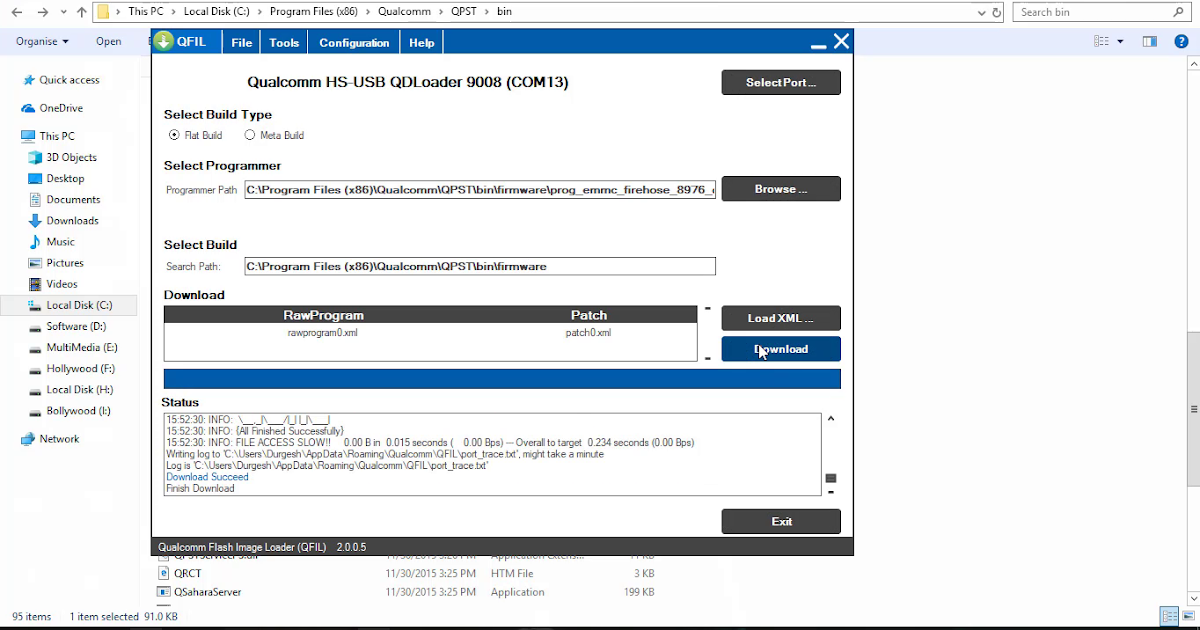Refresh the bin folder view
This screenshot has width=1200, height=630.
click(x=997, y=12)
